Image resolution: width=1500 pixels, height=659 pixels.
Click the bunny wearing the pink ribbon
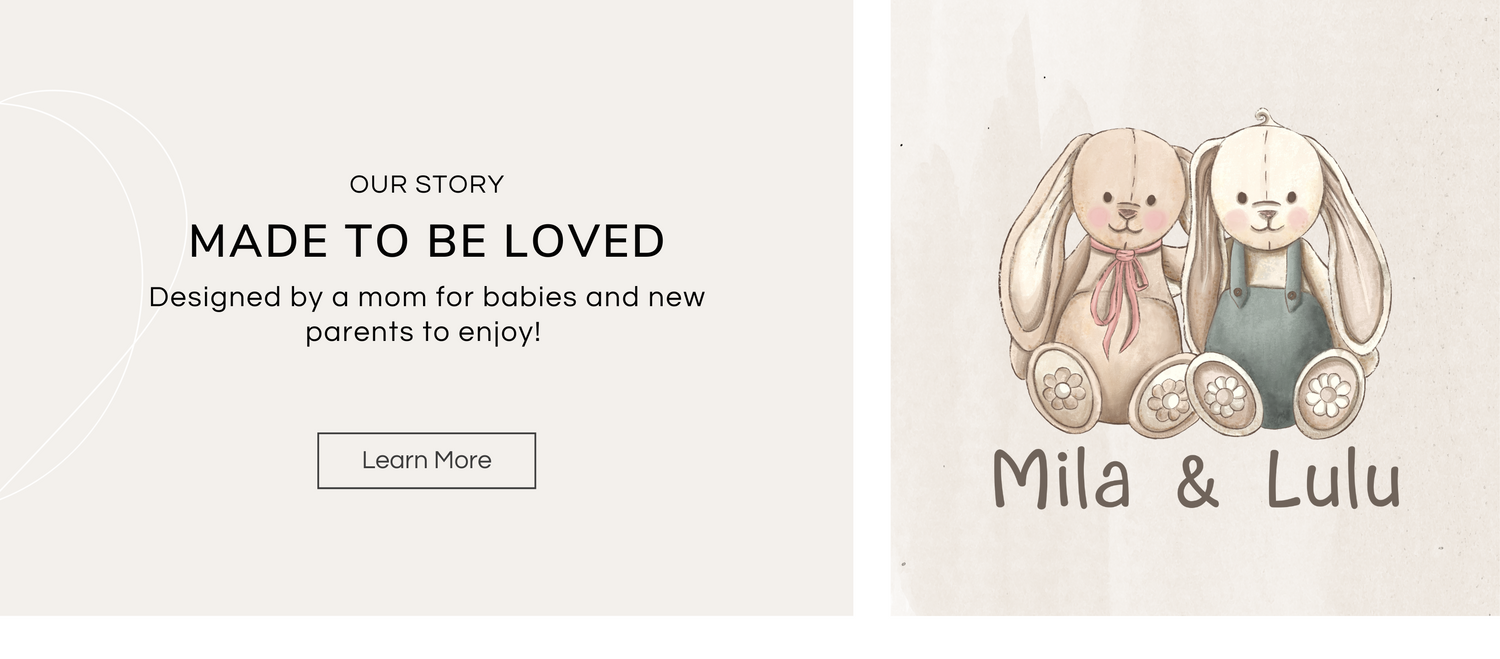(1110, 300)
